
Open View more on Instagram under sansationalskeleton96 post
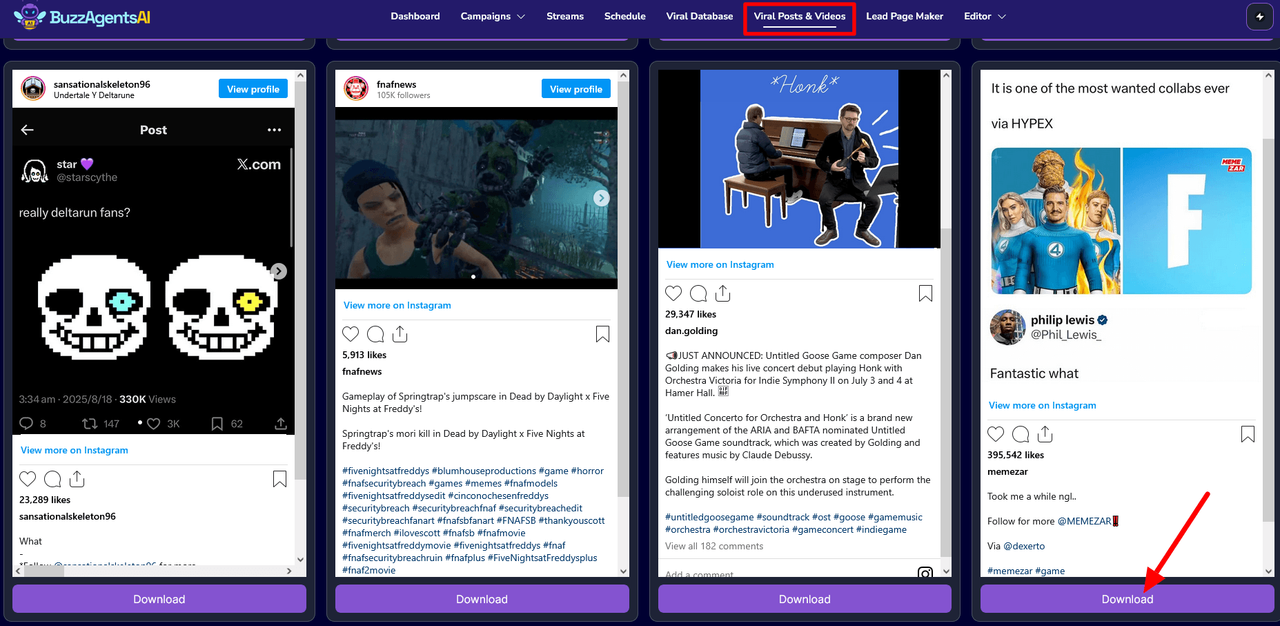click(74, 450)
